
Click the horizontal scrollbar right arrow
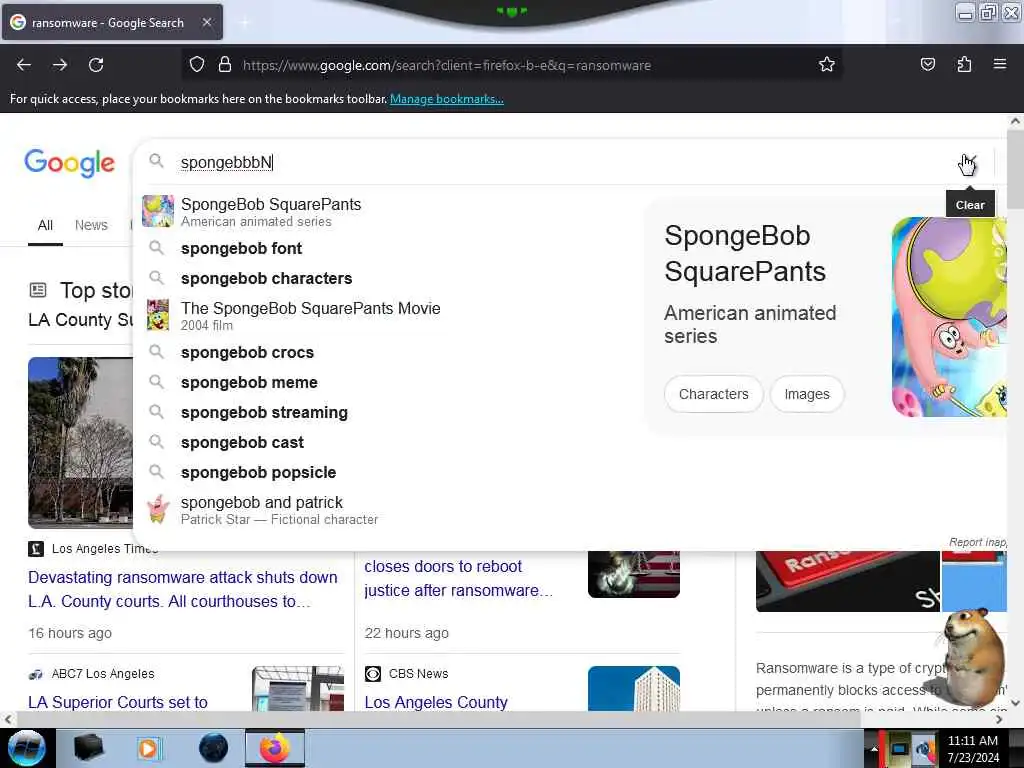click(999, 719)
